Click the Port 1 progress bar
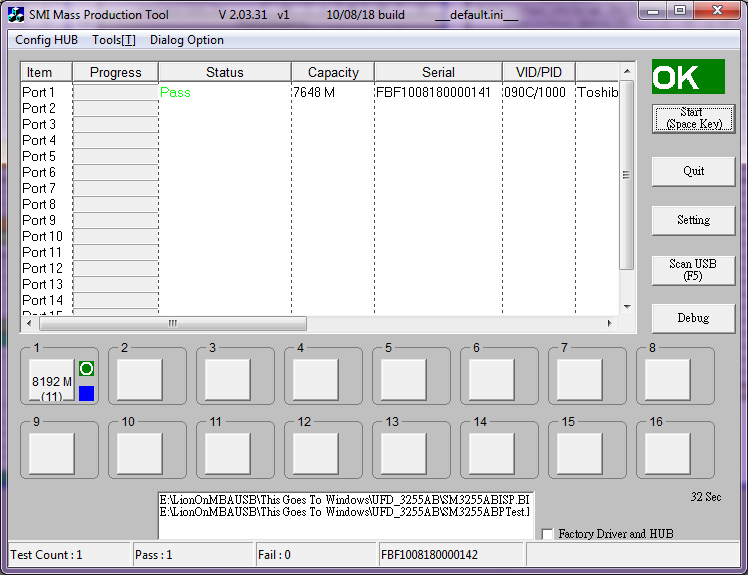This screenshot has width=748, height=575. (x=115, y=92)
